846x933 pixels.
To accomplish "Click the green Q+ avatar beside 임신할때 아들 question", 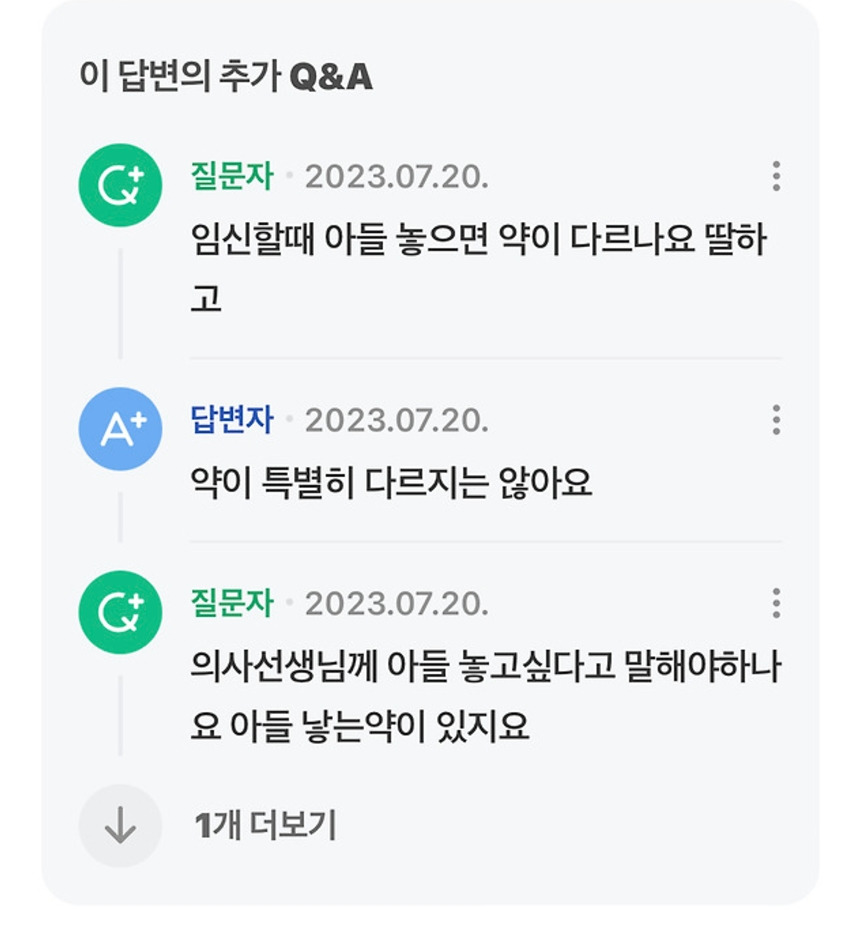I will 120,185.
